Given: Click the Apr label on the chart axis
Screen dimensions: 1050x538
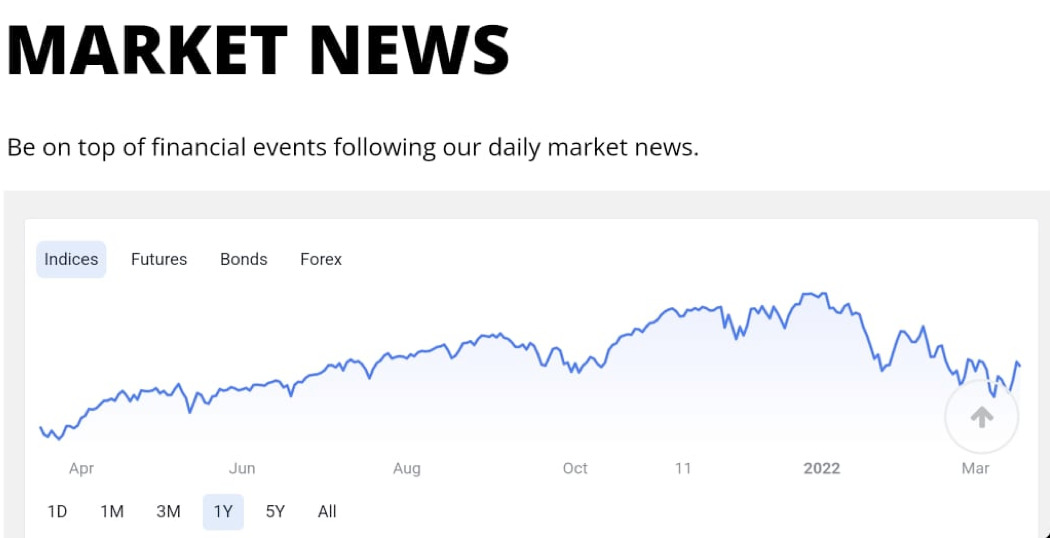Looking at the screenshot, I should [x=81, y=468].
